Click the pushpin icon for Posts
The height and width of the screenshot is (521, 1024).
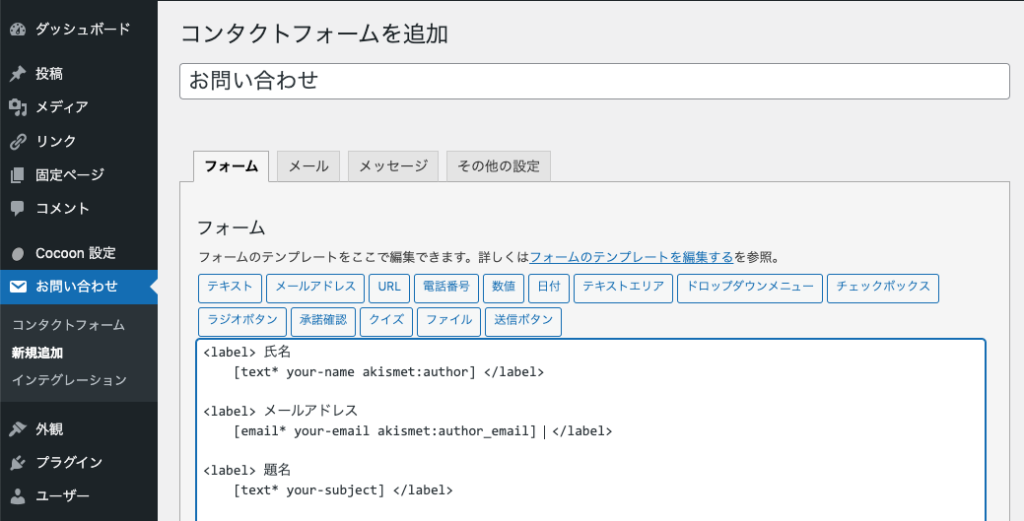pyautogui.click(x=18, y=74)
